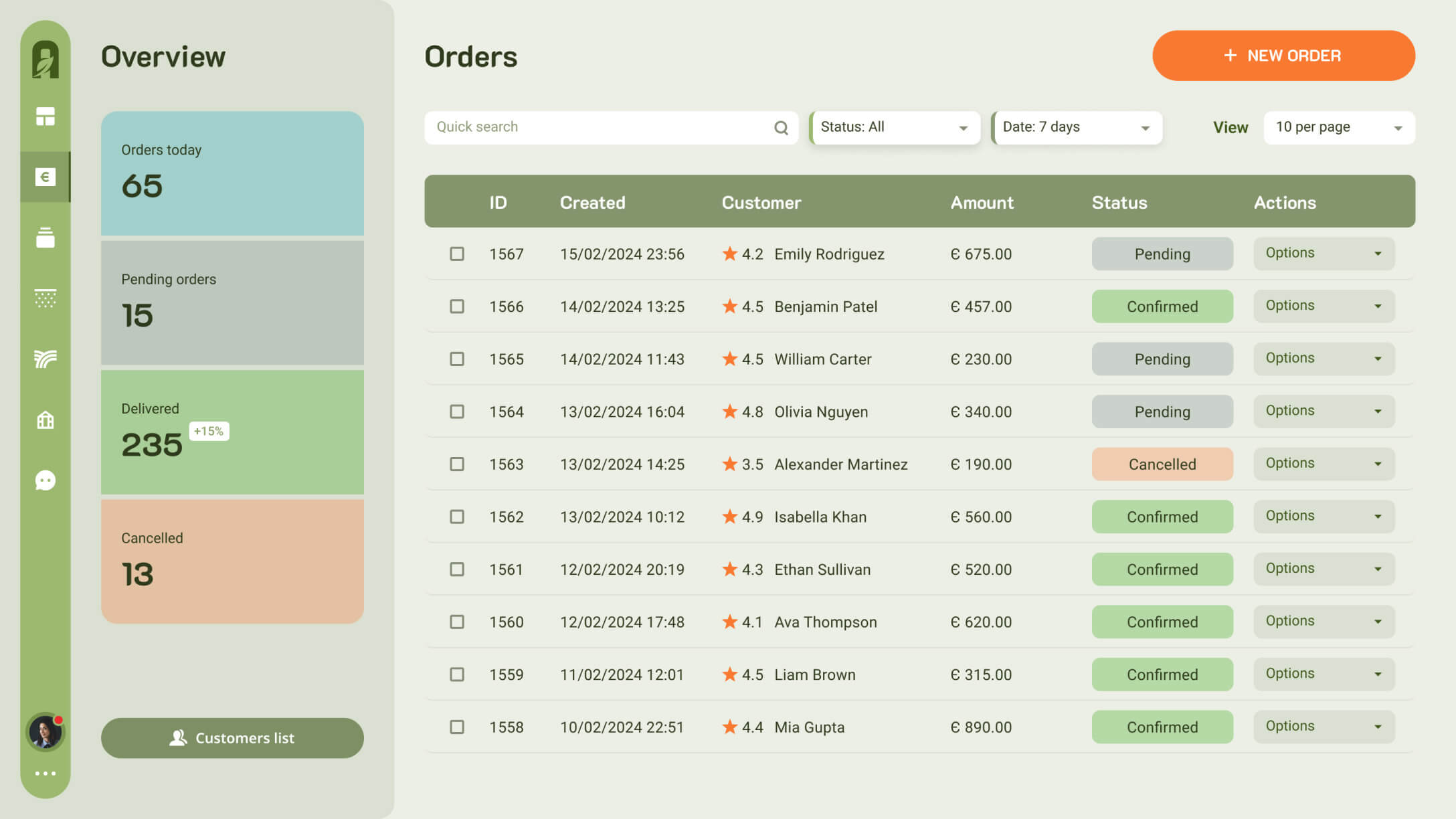Click the warehouse building icon in sidebar

[45, 420]
